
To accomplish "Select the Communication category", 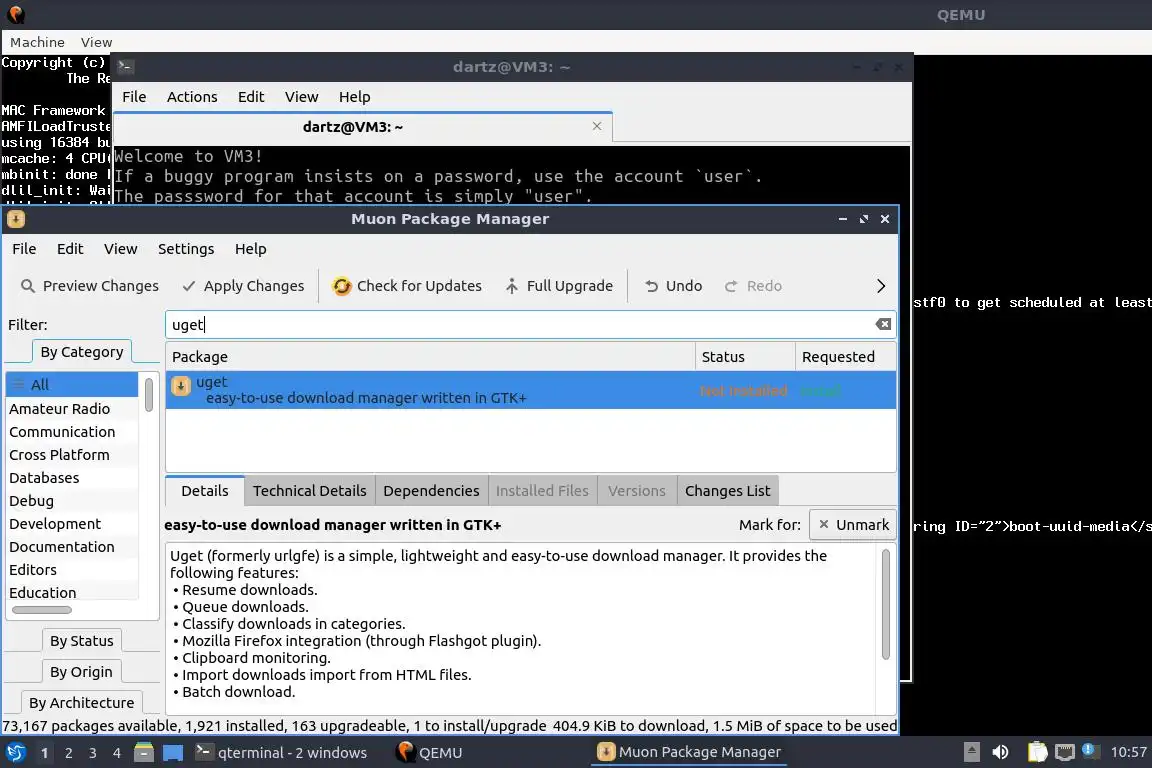I will (x=72, y=432).
